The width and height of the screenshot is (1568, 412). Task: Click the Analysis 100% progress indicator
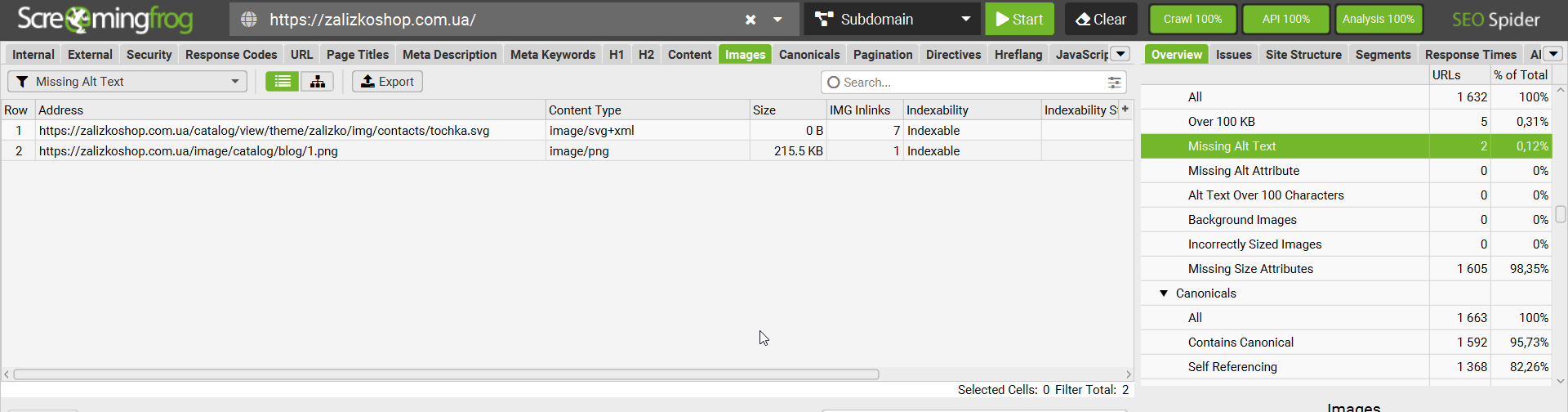point(1379,19)
